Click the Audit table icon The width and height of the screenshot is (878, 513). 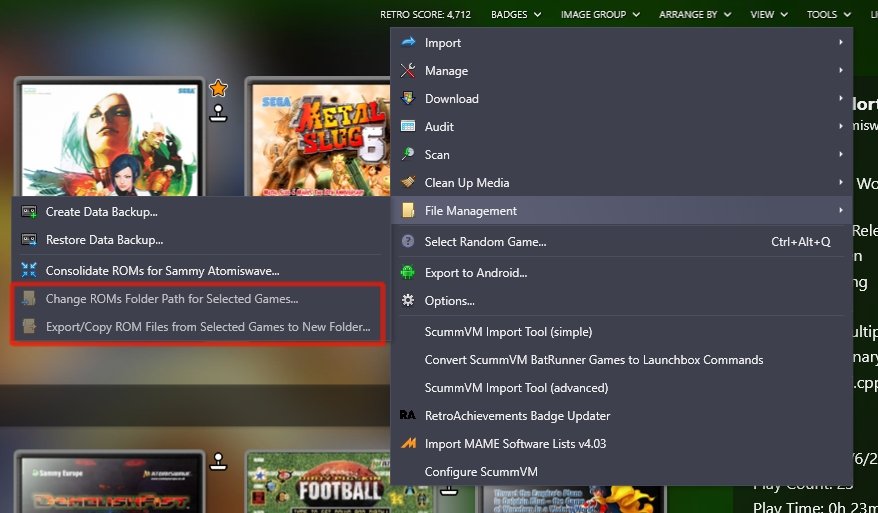click(408, 127)
